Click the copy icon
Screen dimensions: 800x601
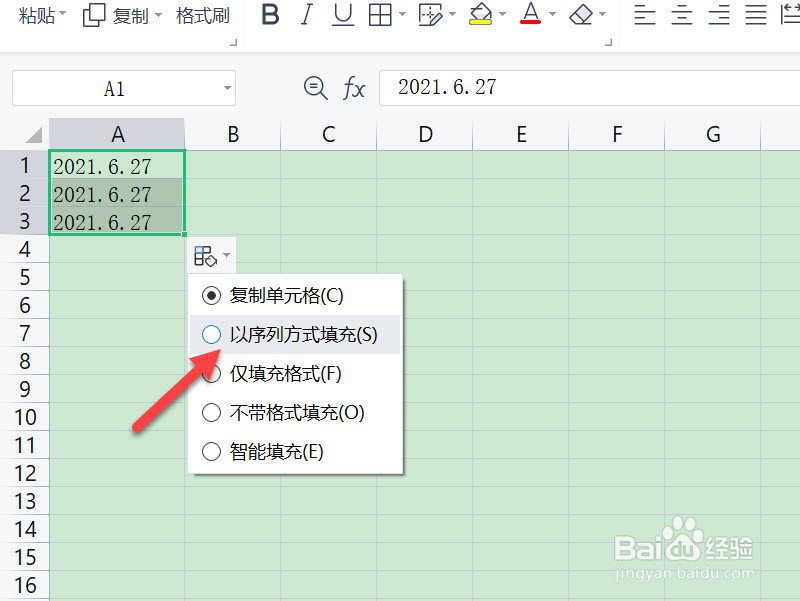94,15
